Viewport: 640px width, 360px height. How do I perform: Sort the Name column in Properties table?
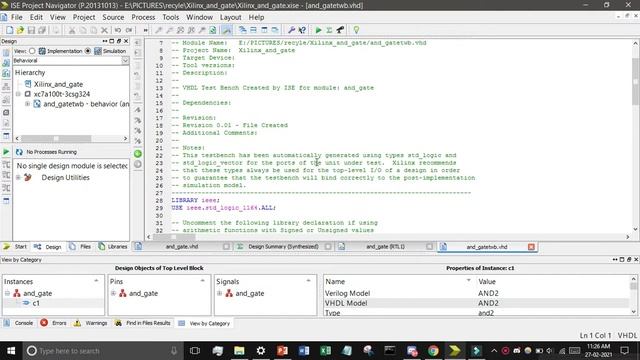(x=469, y=281)
